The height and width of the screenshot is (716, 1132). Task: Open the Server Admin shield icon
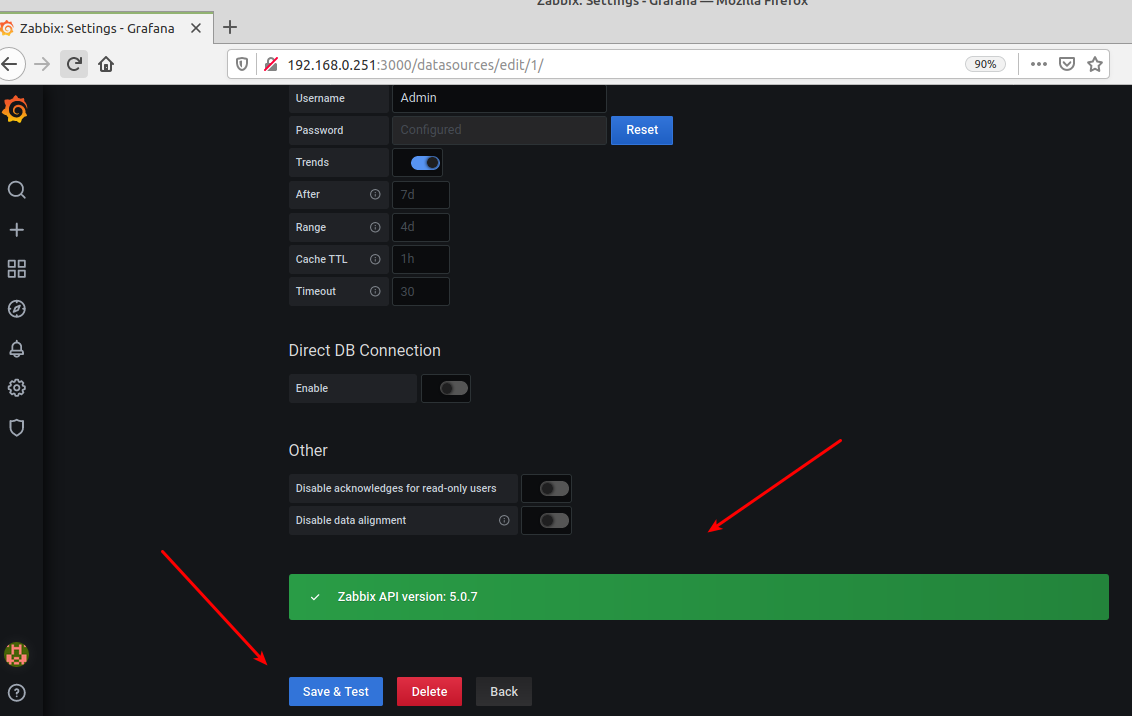[x=16, y=428]
